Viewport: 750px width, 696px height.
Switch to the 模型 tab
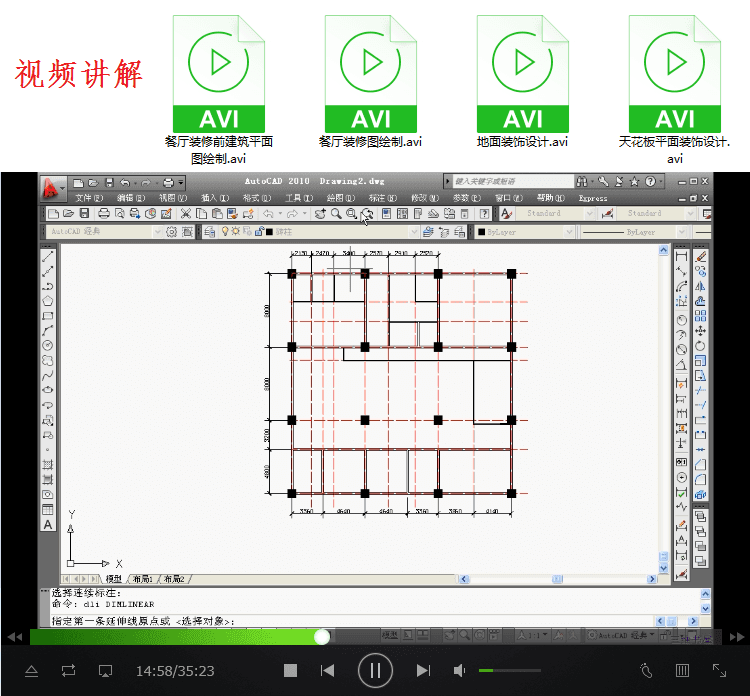click(114, 579)
